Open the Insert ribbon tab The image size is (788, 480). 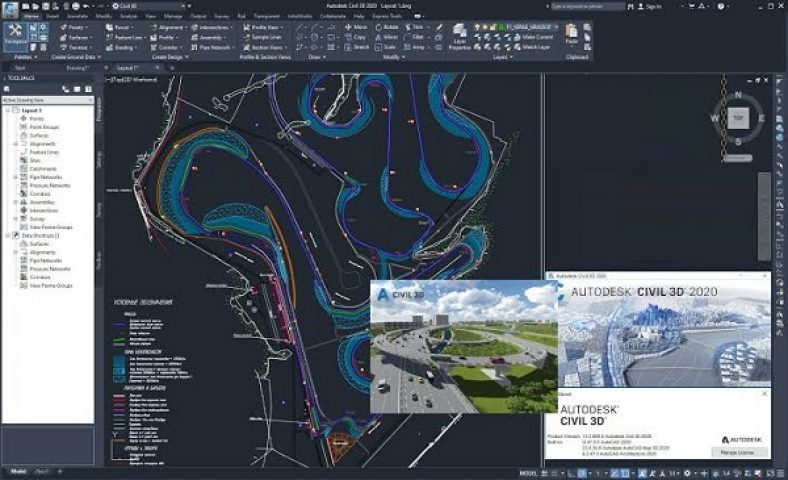point(52,16)
